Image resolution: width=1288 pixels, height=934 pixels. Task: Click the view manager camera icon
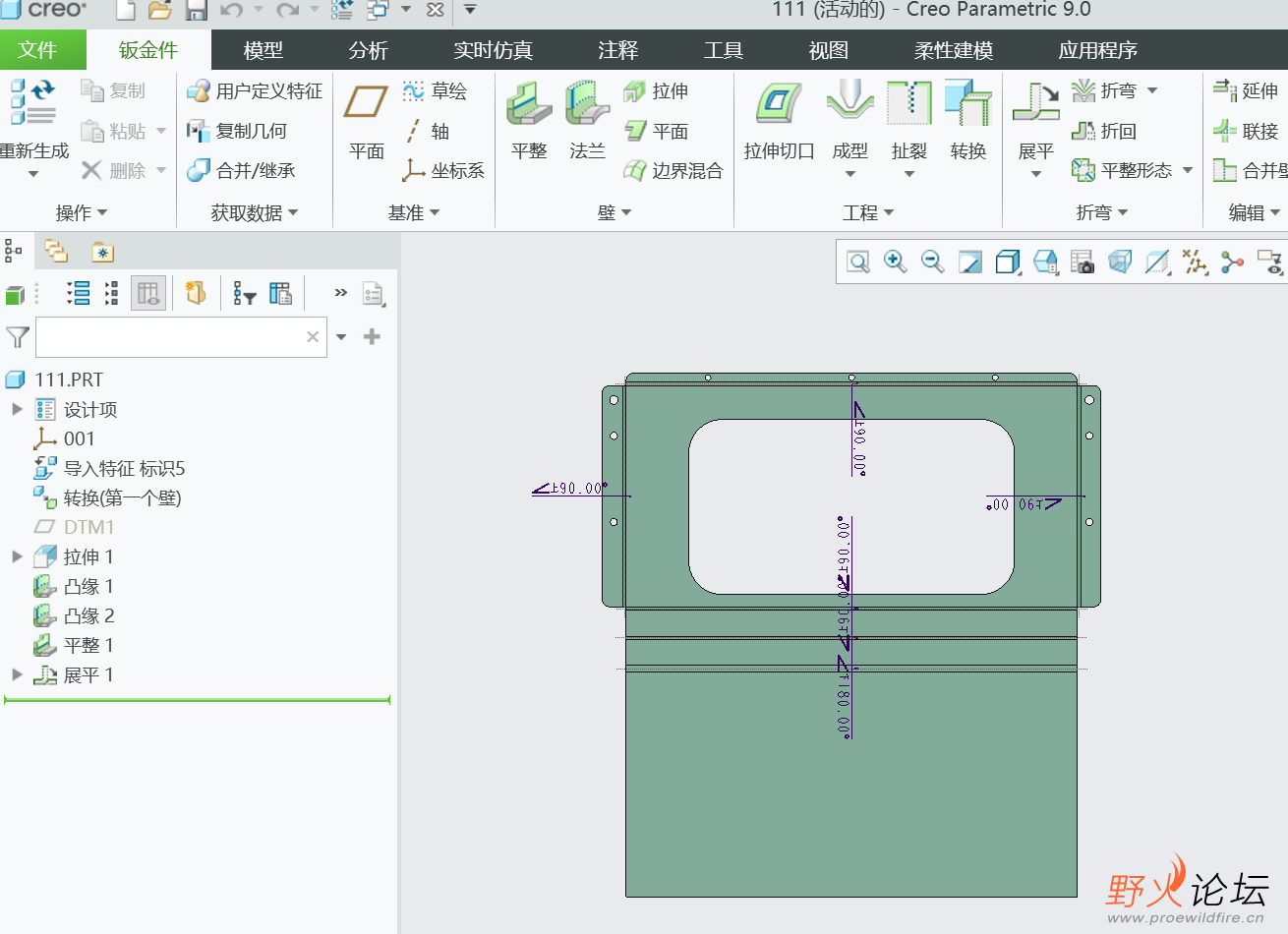1083,262
